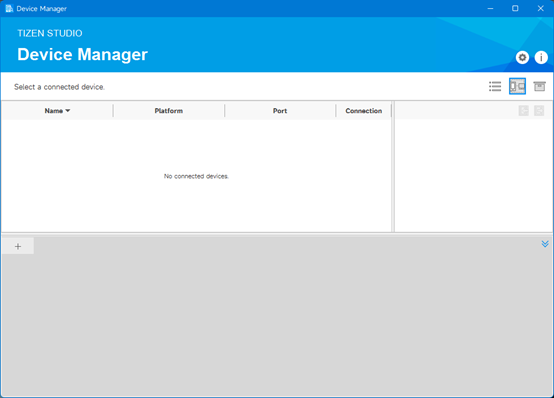Minimize the Device Manager window
554x398 pixels.
click(x=490, y=8)
